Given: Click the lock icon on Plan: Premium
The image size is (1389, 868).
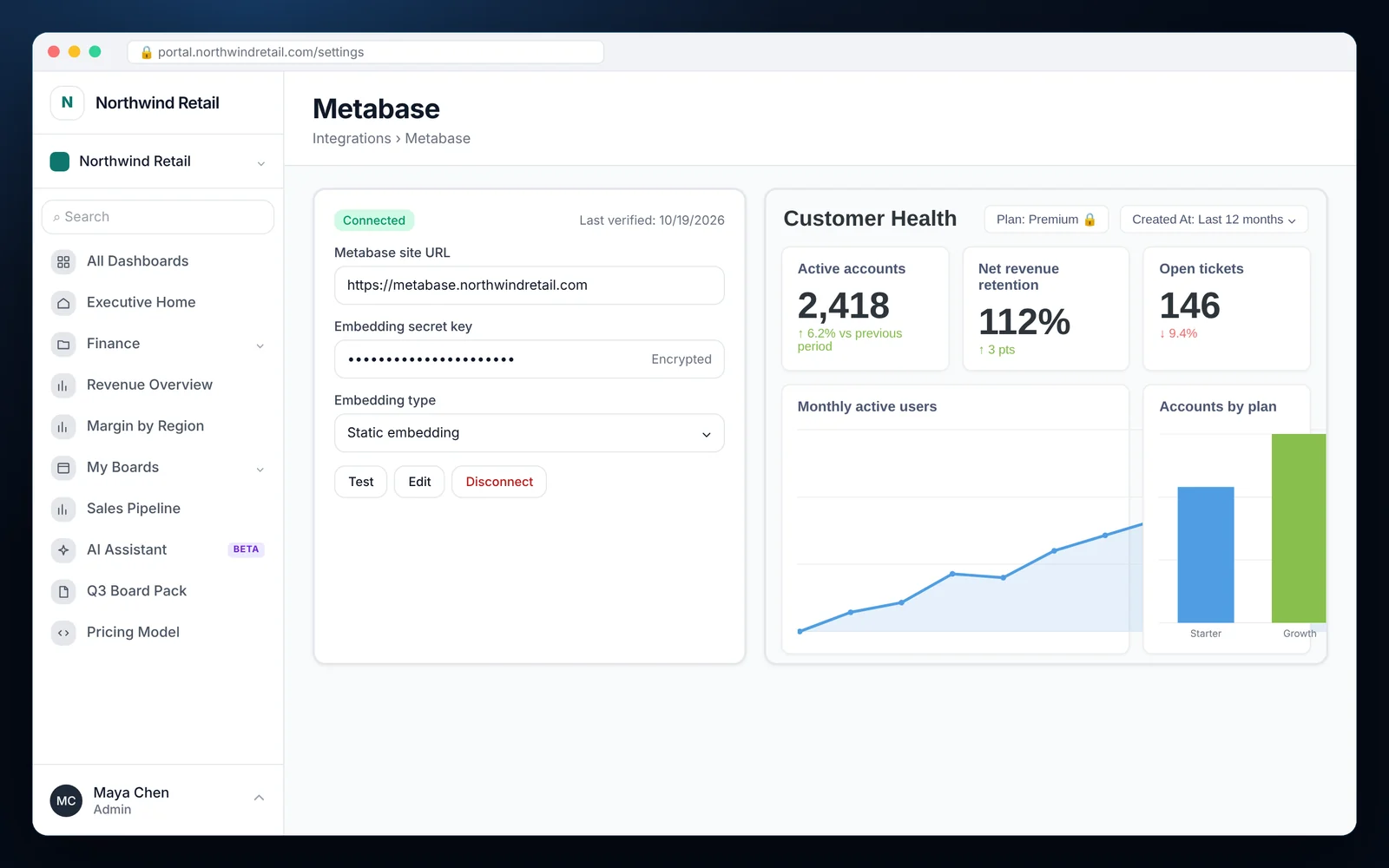Looking at the screenshot, I should (1089, 220).
